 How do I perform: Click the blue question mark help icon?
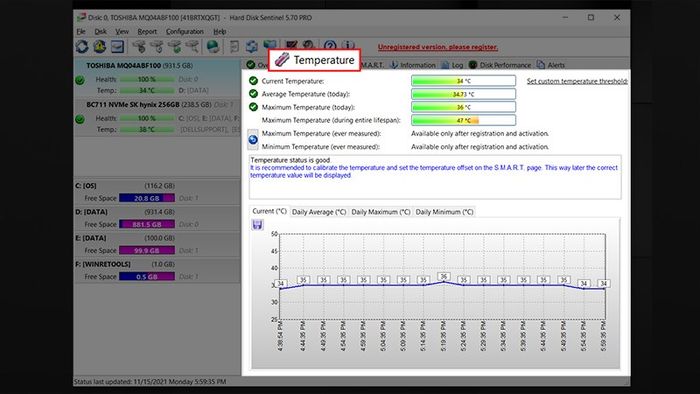point(330,46)
